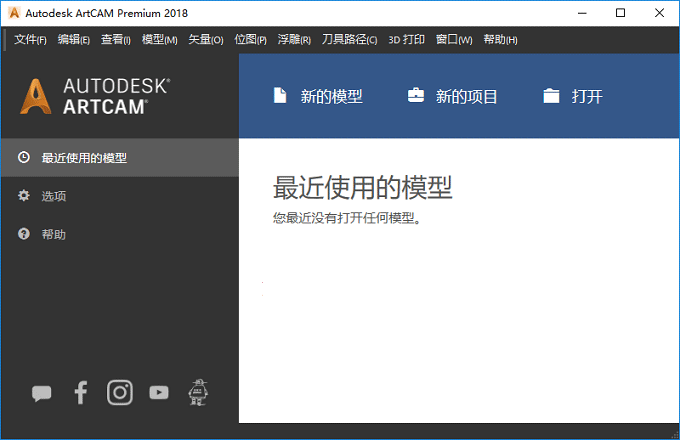Click the question mark icon for 帮助
The height and width of the screenshot is (440, 680).
tap(24, 234)
